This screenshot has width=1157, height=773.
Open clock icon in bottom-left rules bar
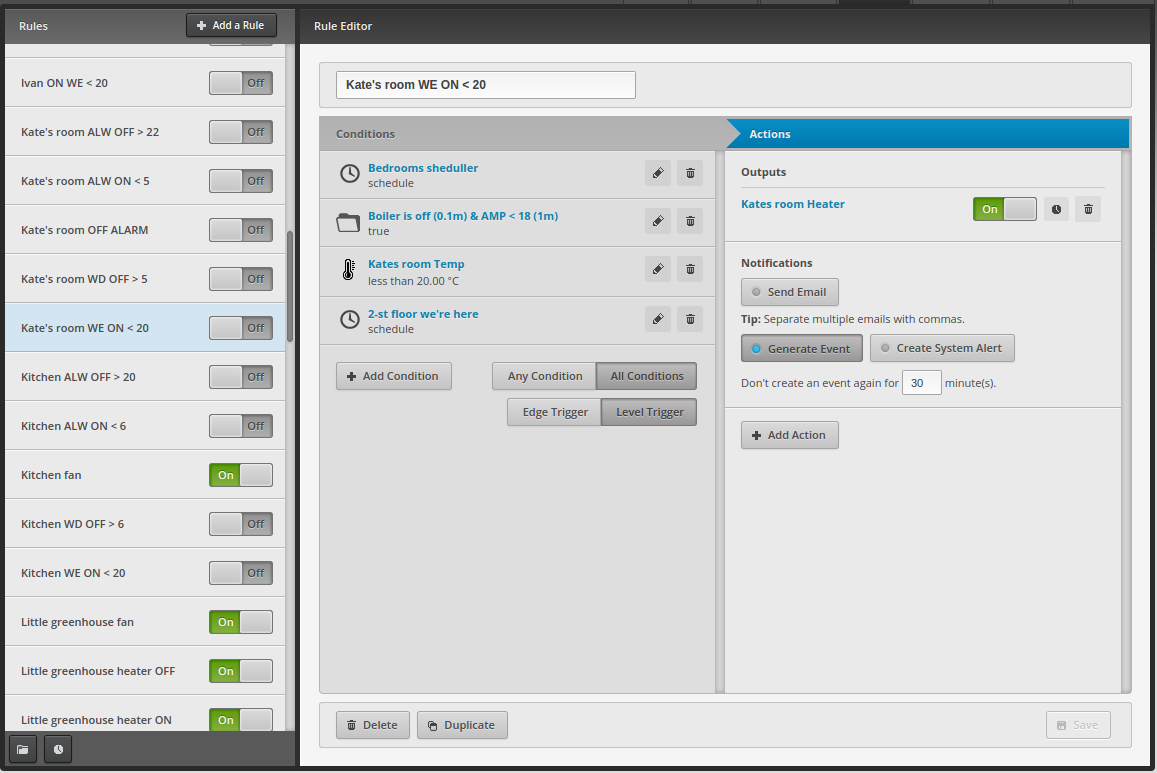(x=58, y=749)
